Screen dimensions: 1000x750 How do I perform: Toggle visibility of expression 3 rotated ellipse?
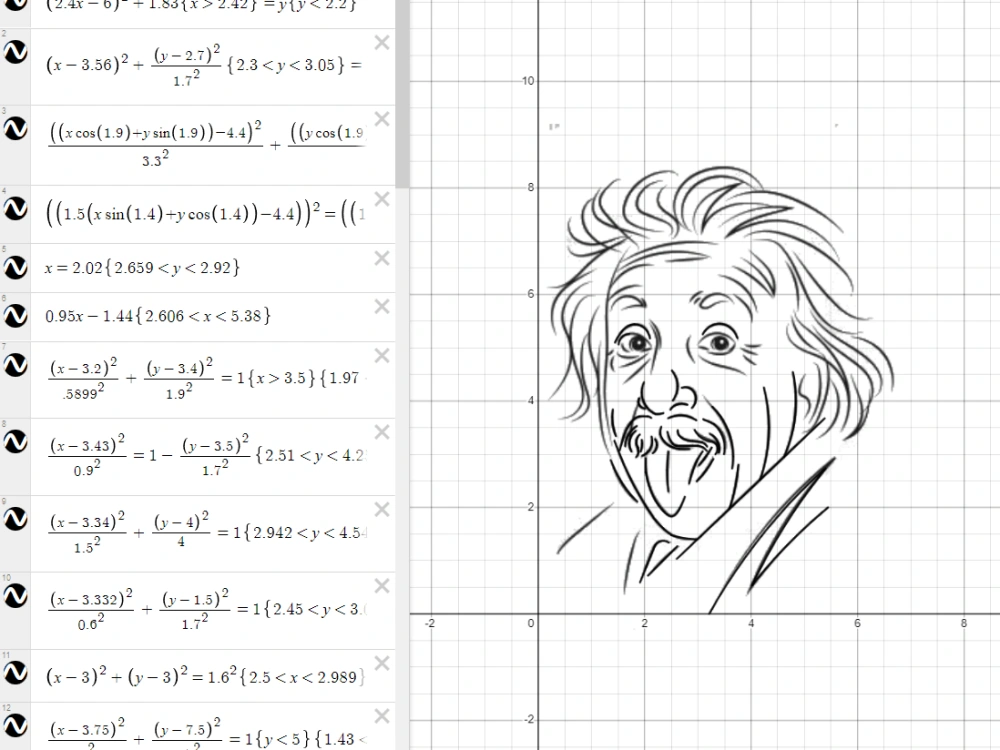coord(15,129)
